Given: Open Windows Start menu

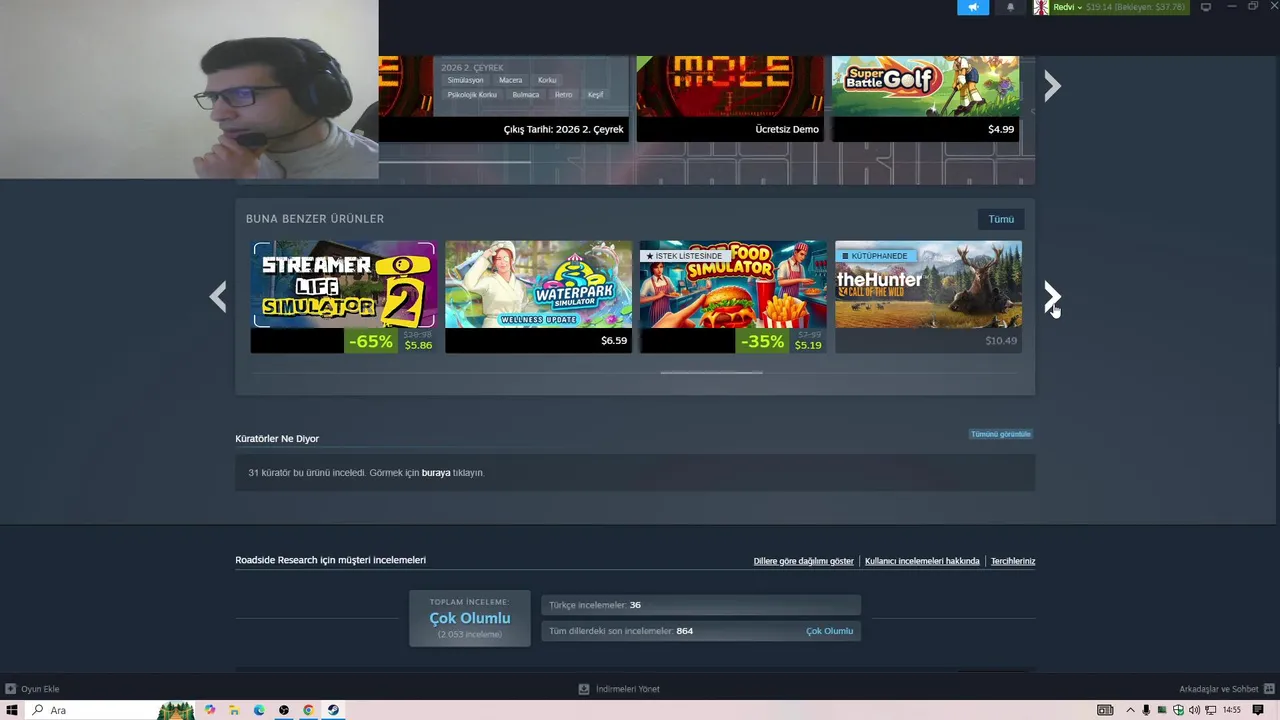Looking at the screenshot, I should [x=12, y=710].
